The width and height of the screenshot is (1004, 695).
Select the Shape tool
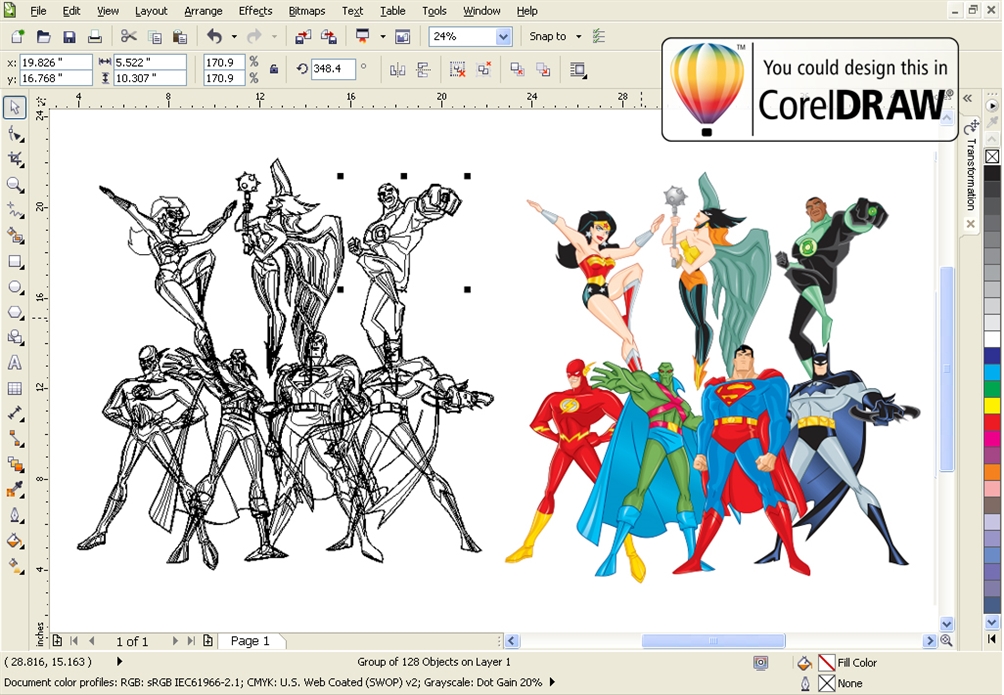point(14,133)
